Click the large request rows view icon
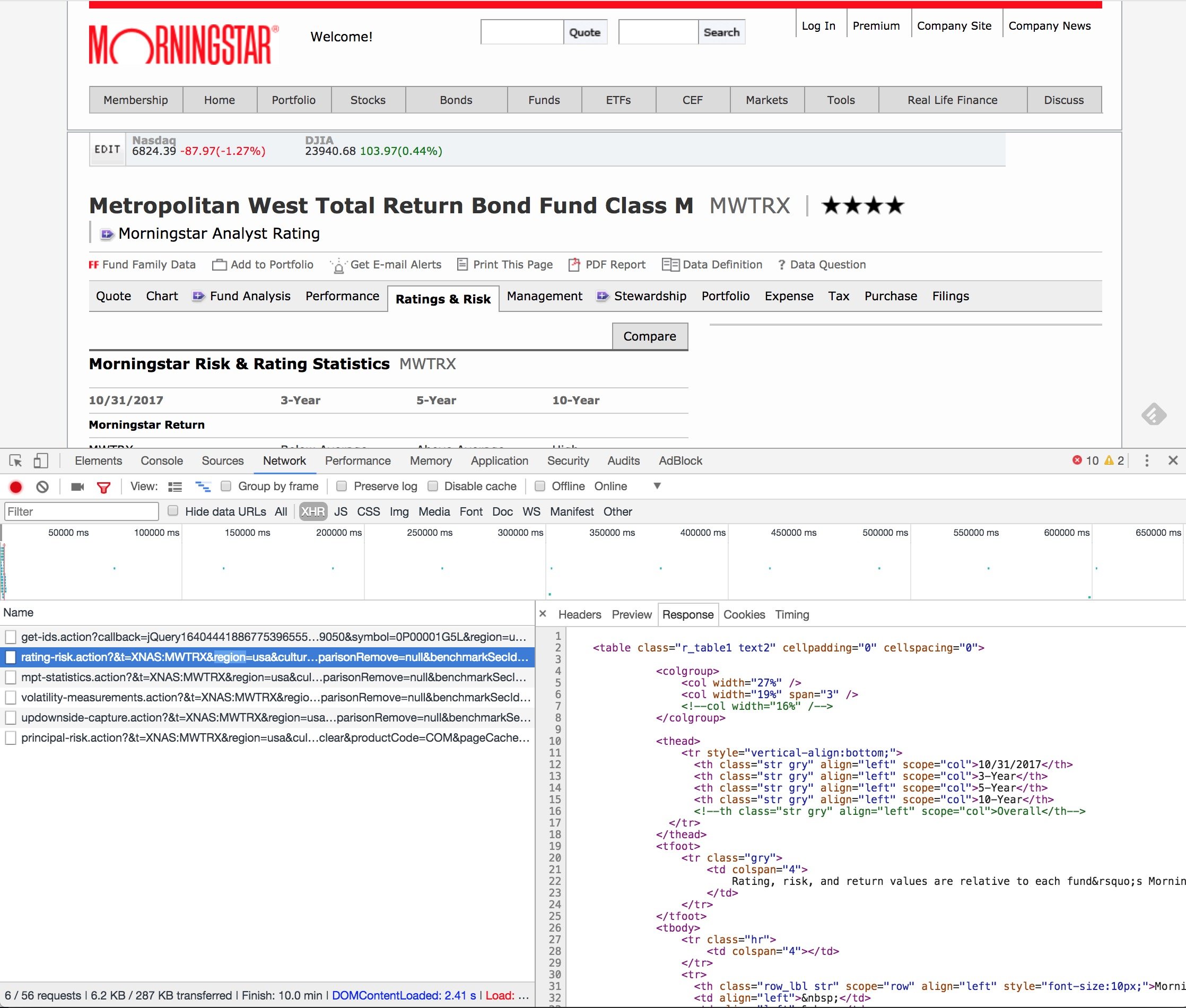This screenshot has height=1008, width=1186. pos(175,487)
